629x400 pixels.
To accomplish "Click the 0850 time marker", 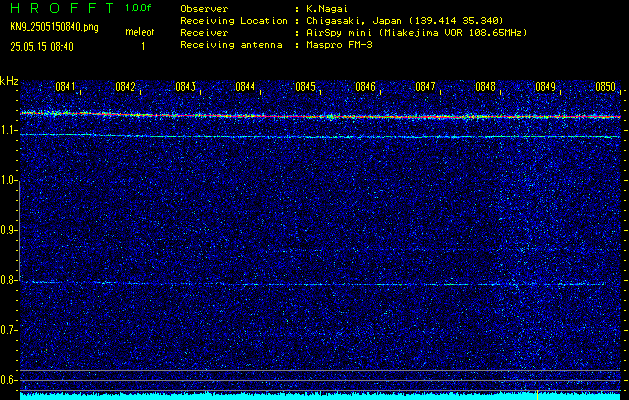I will 605,87.
